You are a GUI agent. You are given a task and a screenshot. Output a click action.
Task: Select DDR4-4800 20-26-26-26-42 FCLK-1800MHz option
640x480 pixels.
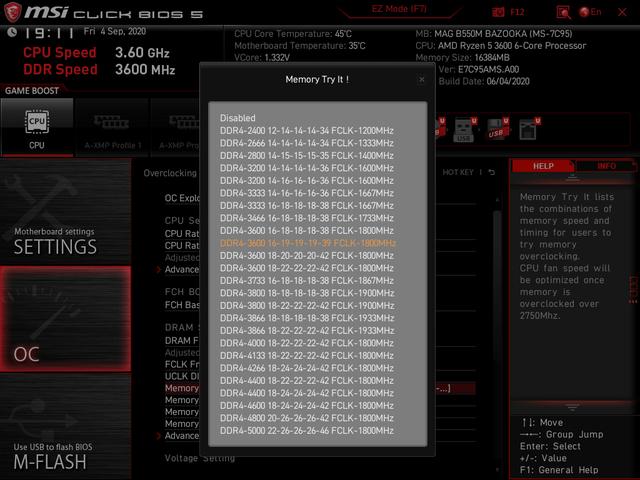307,418
